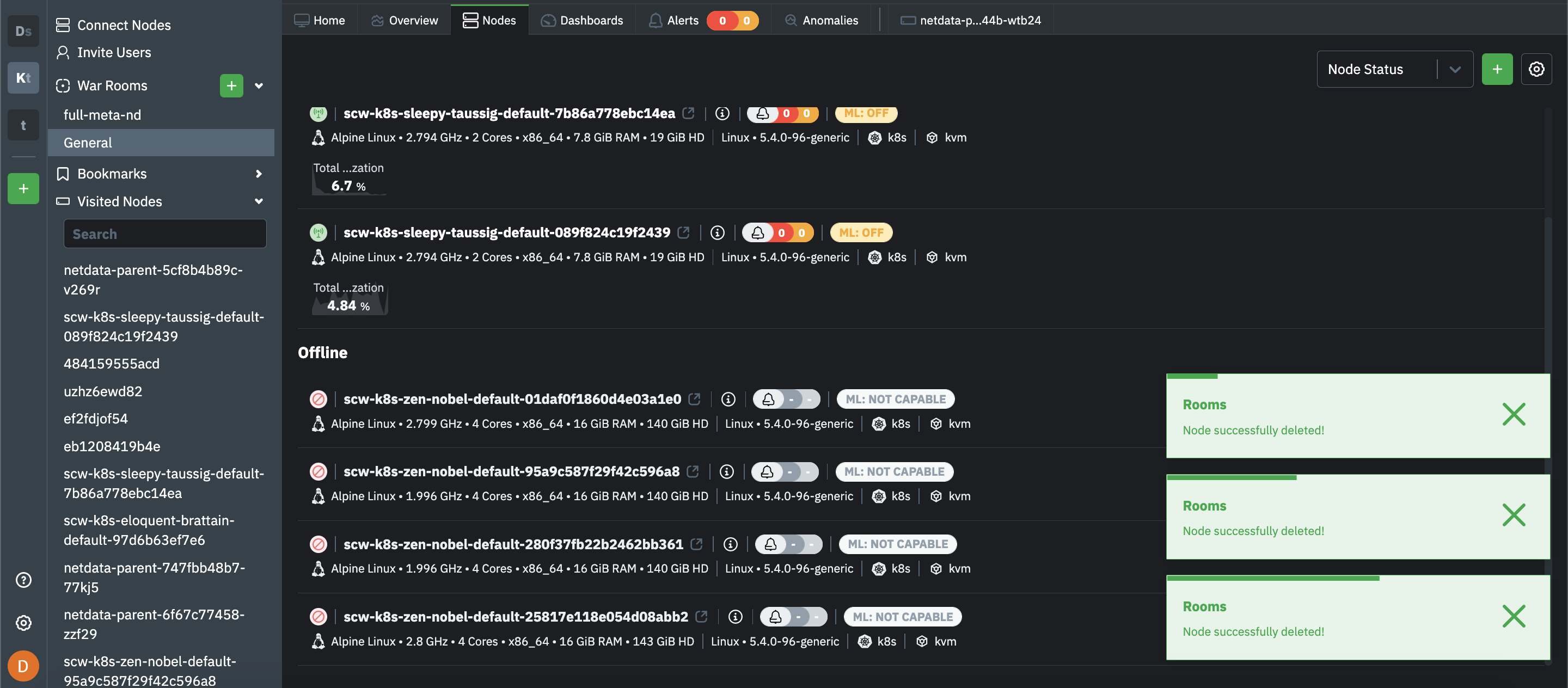The width and height of the screenshot is (1568, 688).
Task: Click settings gear next to Node Status
Action: [1536, 69]
